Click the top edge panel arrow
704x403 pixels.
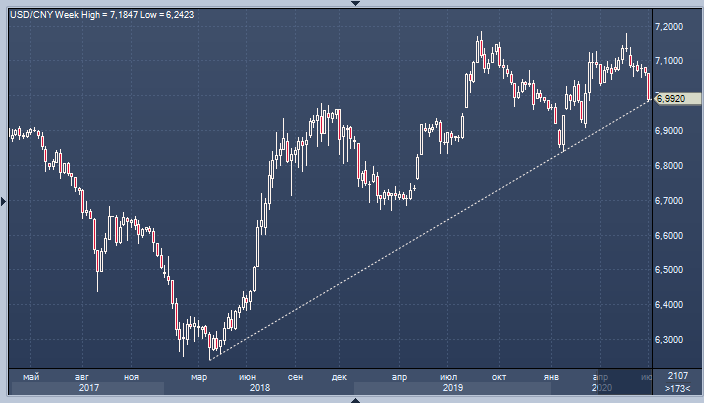pos(352,4)
